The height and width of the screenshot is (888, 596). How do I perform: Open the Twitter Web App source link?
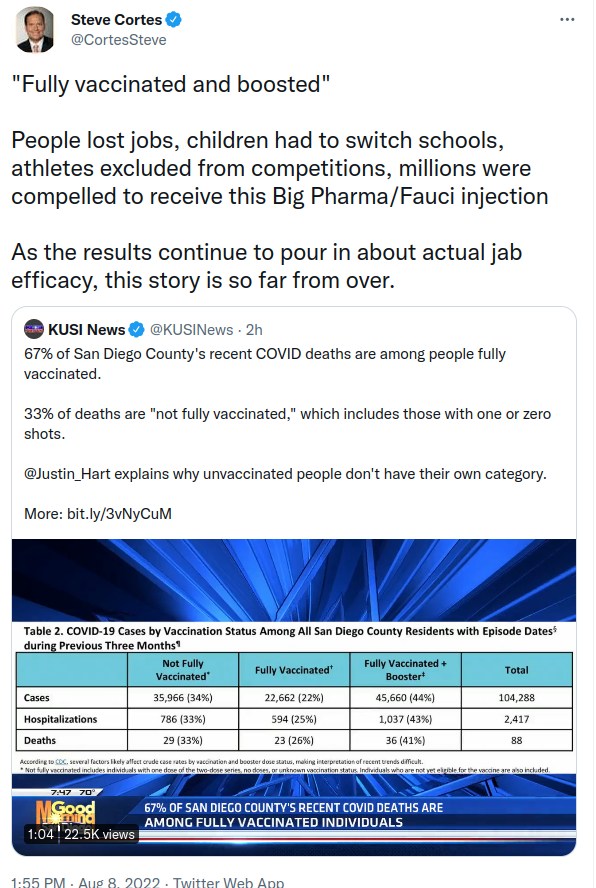(x=228, y=882)
